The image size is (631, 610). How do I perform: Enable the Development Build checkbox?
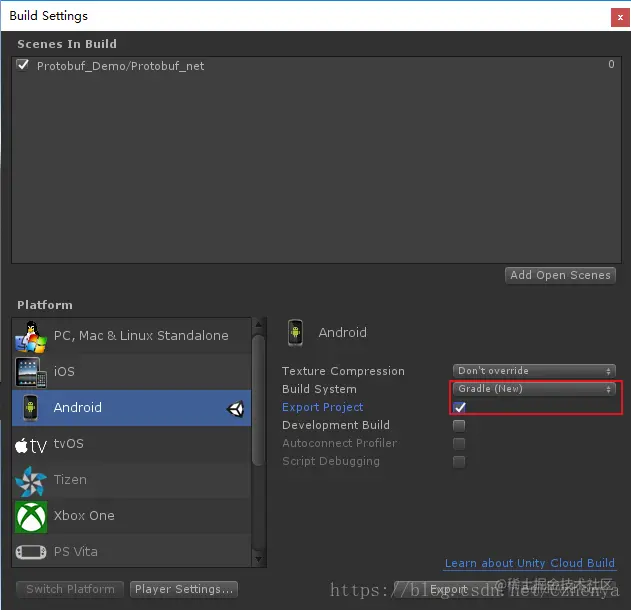click(x=459, y=425)
